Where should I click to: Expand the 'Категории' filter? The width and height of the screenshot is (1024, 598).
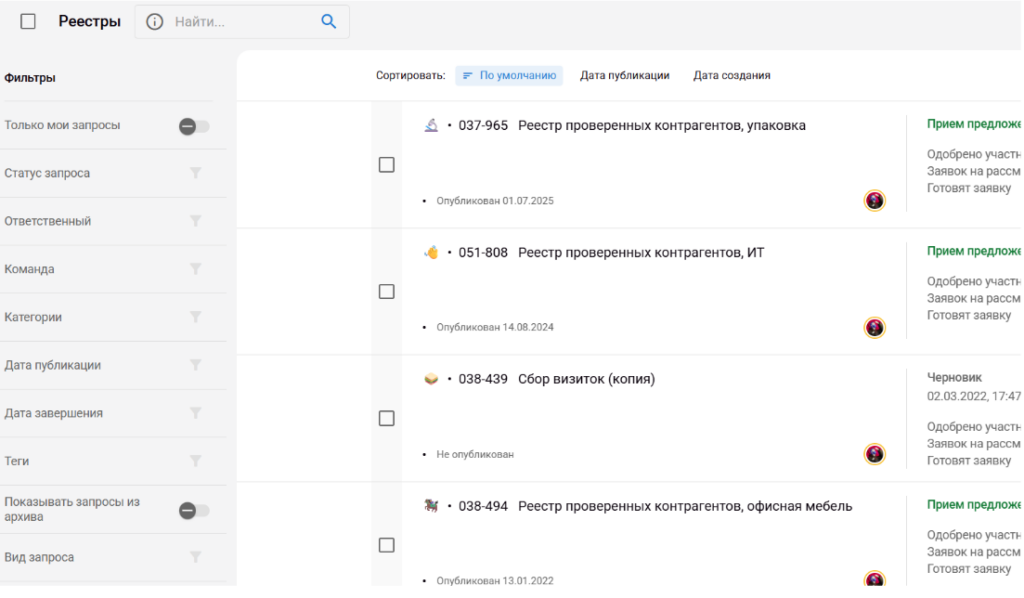(196, 317)
